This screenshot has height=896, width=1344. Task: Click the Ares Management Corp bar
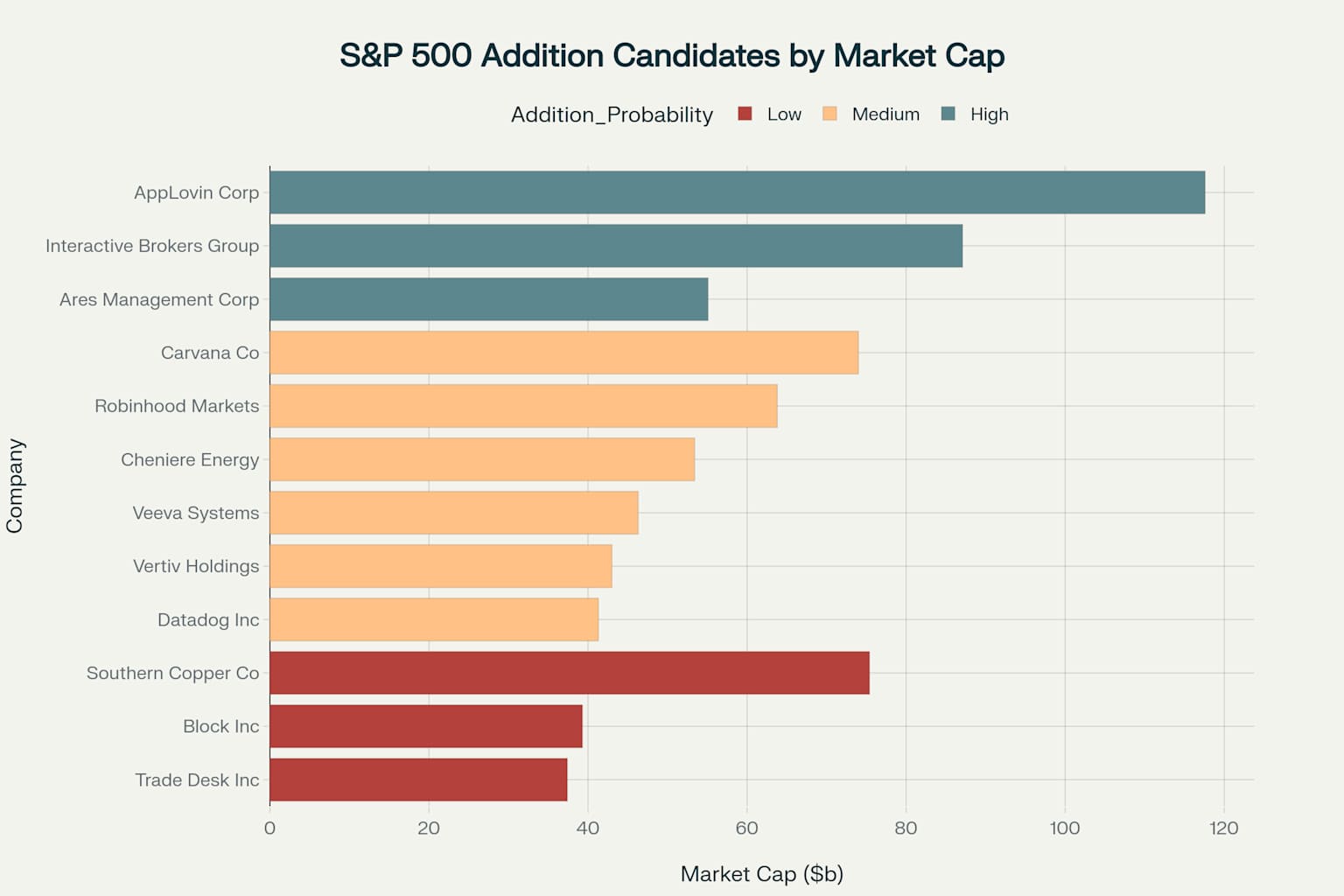[x=488, y=299]
